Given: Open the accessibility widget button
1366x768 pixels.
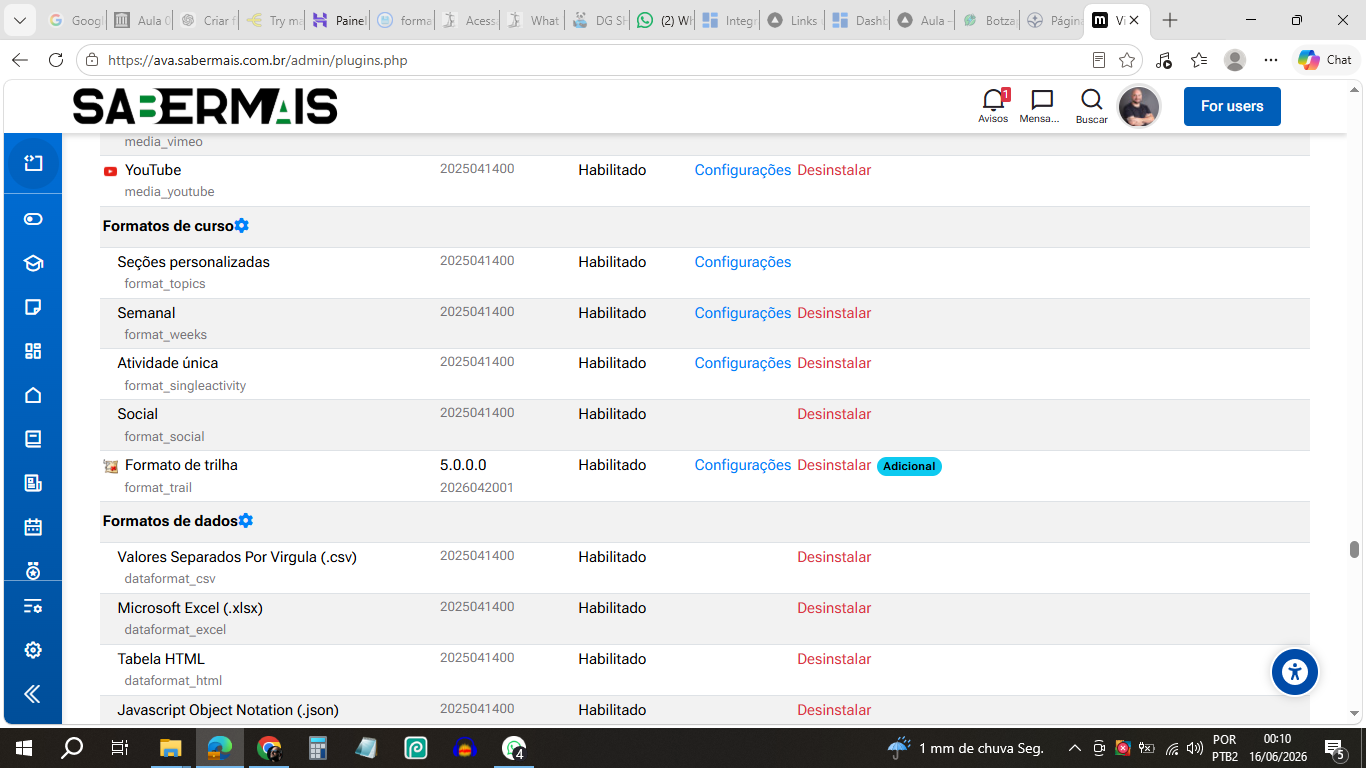Looking at the screenshot, I should pos(1295,672).
